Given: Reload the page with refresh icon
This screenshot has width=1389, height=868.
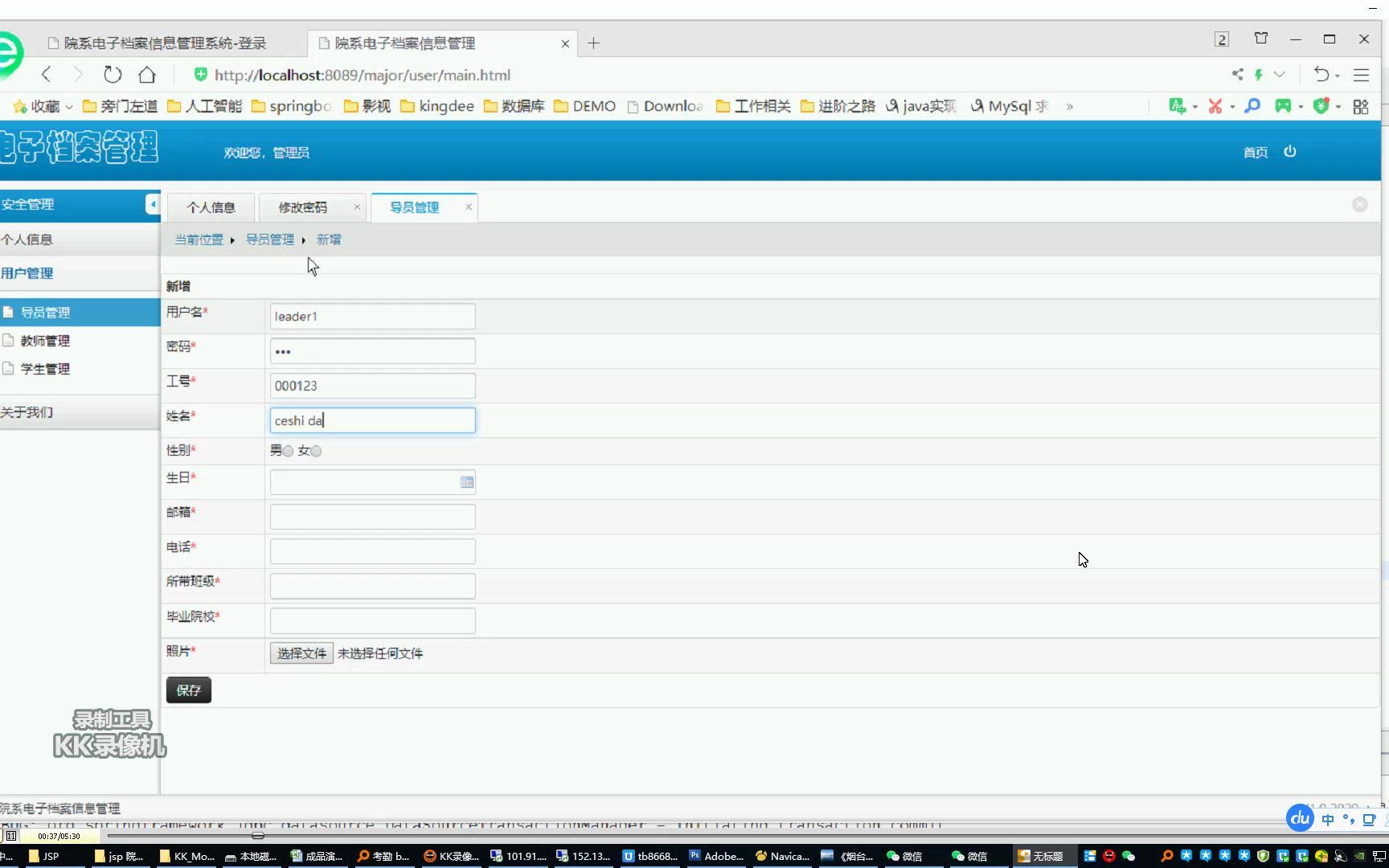Looking at the screenshot, I should click(113, 75).
